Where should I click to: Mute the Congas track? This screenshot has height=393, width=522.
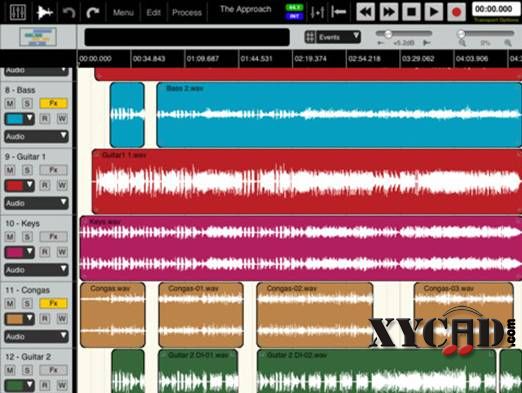point(10,303)
